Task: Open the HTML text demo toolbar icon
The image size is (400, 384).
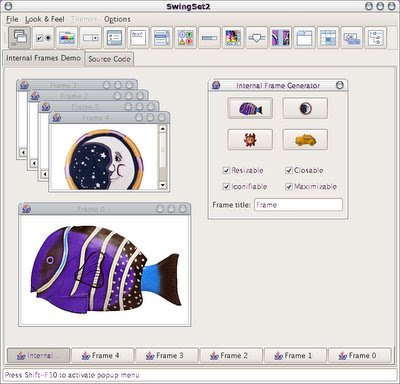Action: coord(138,38)
